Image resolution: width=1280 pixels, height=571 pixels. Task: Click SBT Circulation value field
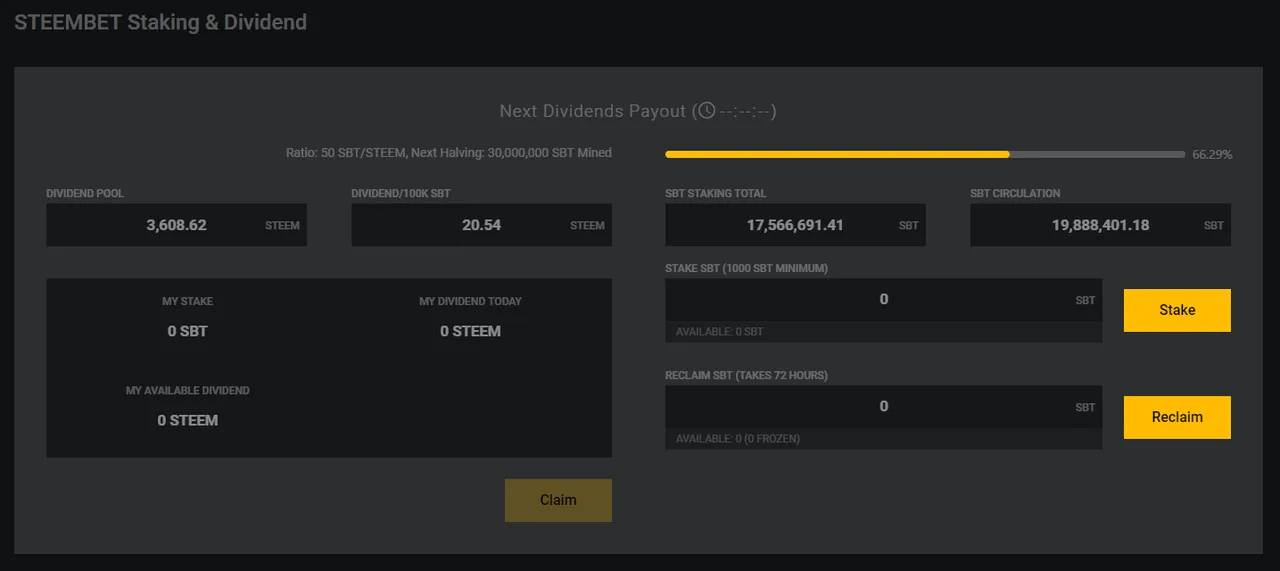point(1100,225)
